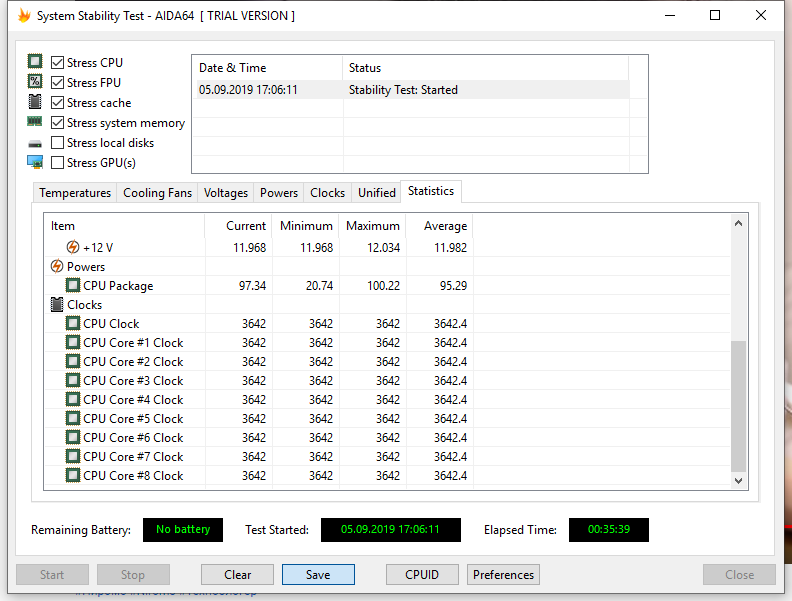Click the CPU Core #1 Clock icon
The width and height of the screenshot is (792, 601).
click(x=73, y=342)
